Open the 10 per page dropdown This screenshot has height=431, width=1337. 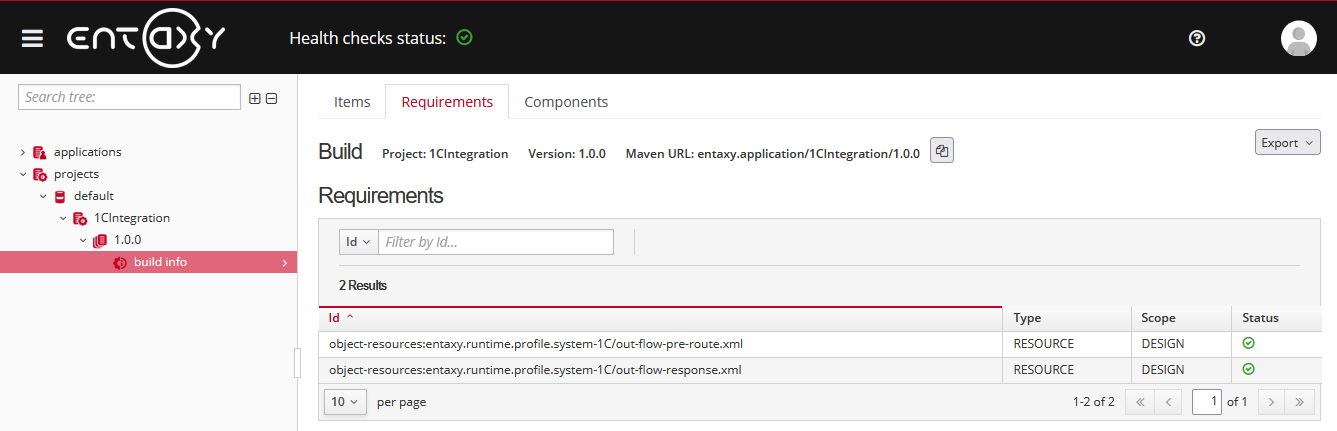click(343, 402)
